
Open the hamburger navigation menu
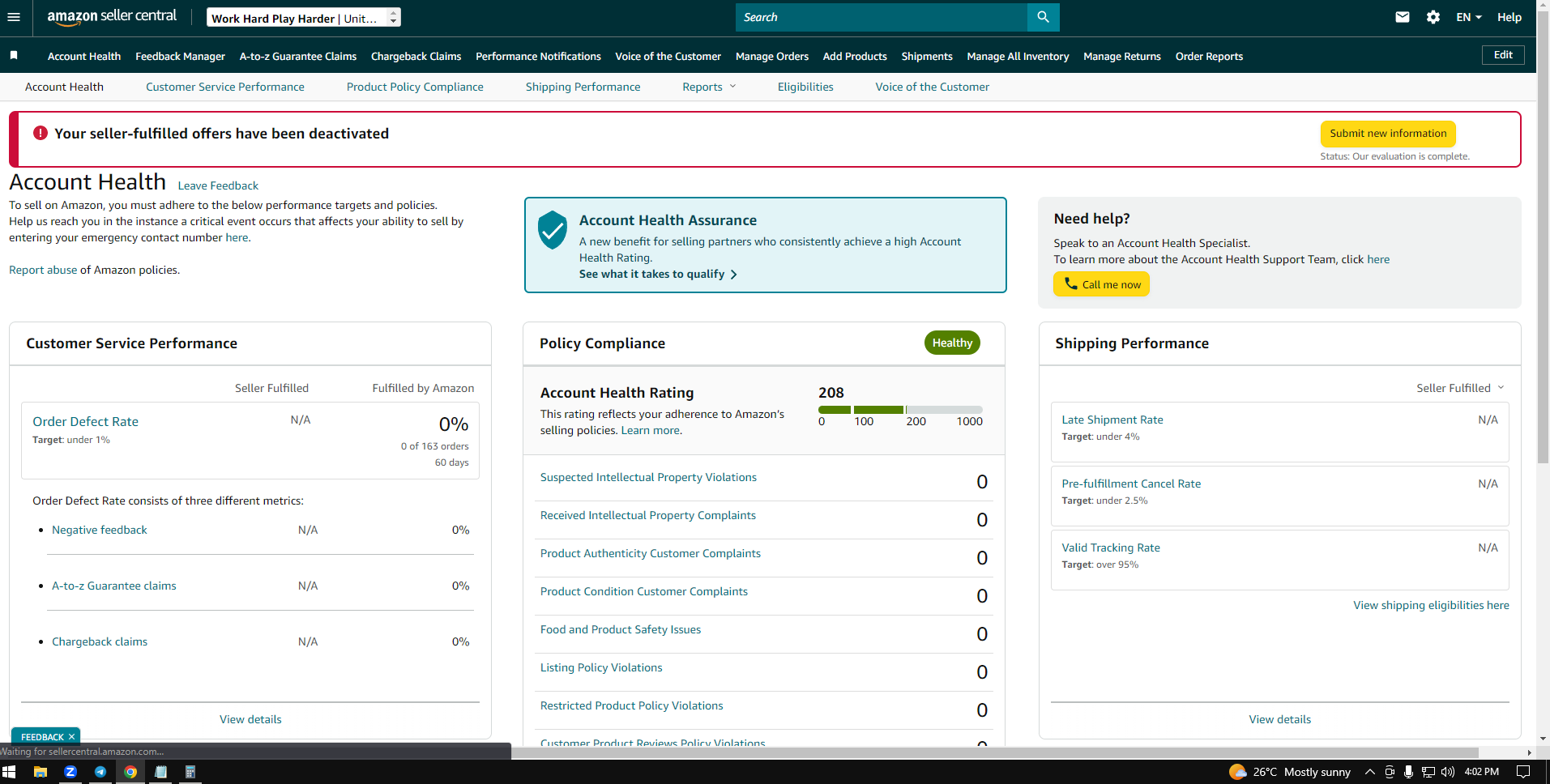pos(14,17)
